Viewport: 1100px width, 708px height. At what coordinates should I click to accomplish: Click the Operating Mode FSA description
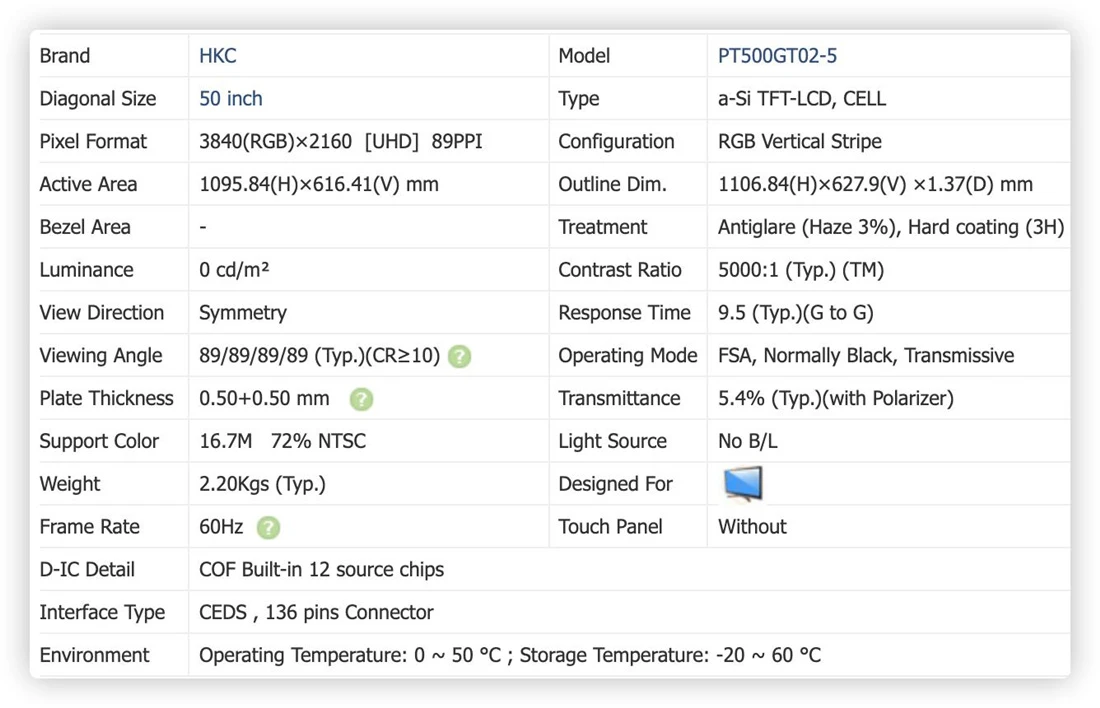pyautogui.click(x=866, y=355)
